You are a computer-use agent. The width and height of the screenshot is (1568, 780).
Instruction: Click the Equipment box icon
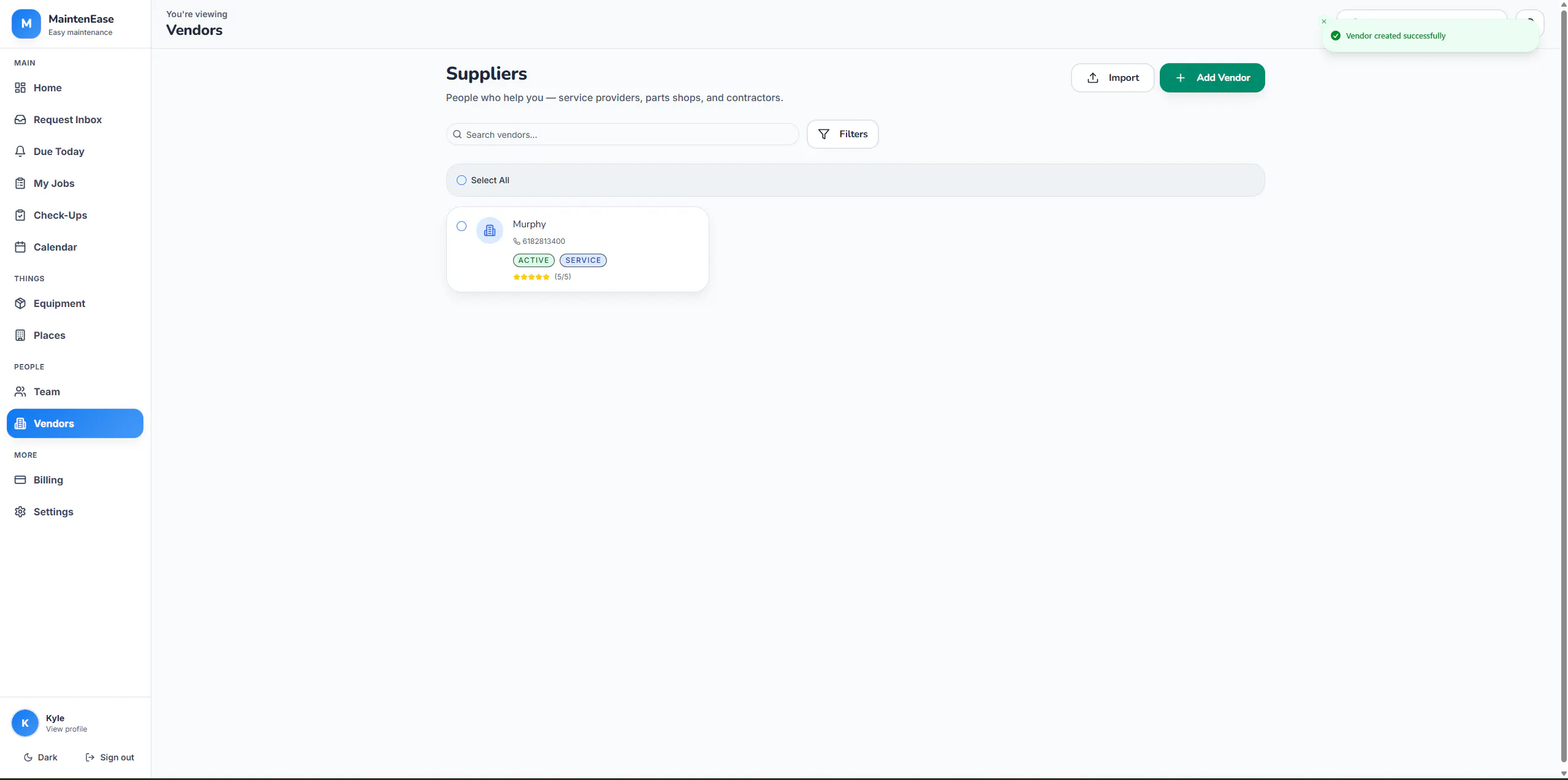coord(20,303)
